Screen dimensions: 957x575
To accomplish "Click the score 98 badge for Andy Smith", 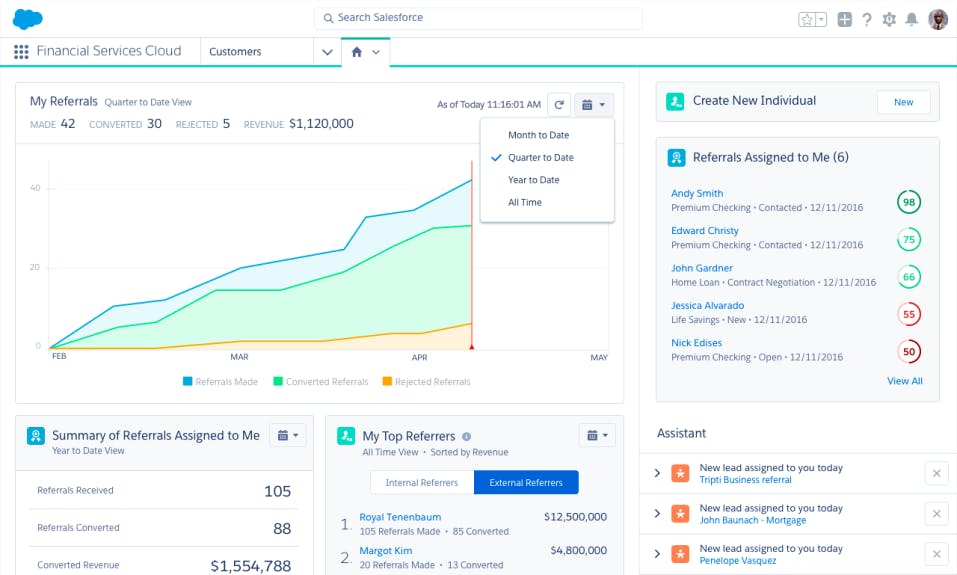I will pos(909,202).
